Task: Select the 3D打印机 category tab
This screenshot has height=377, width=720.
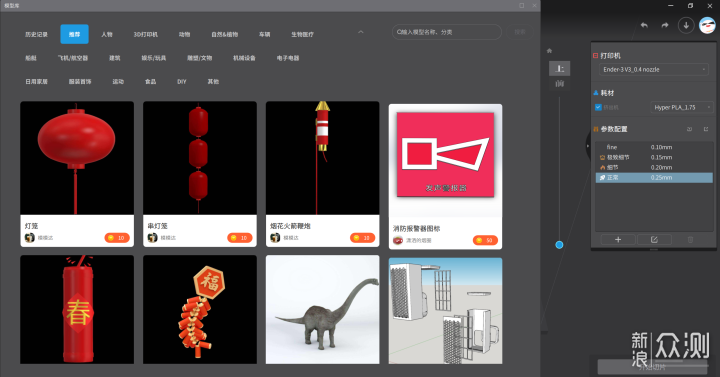Action: tap(146, 34)
